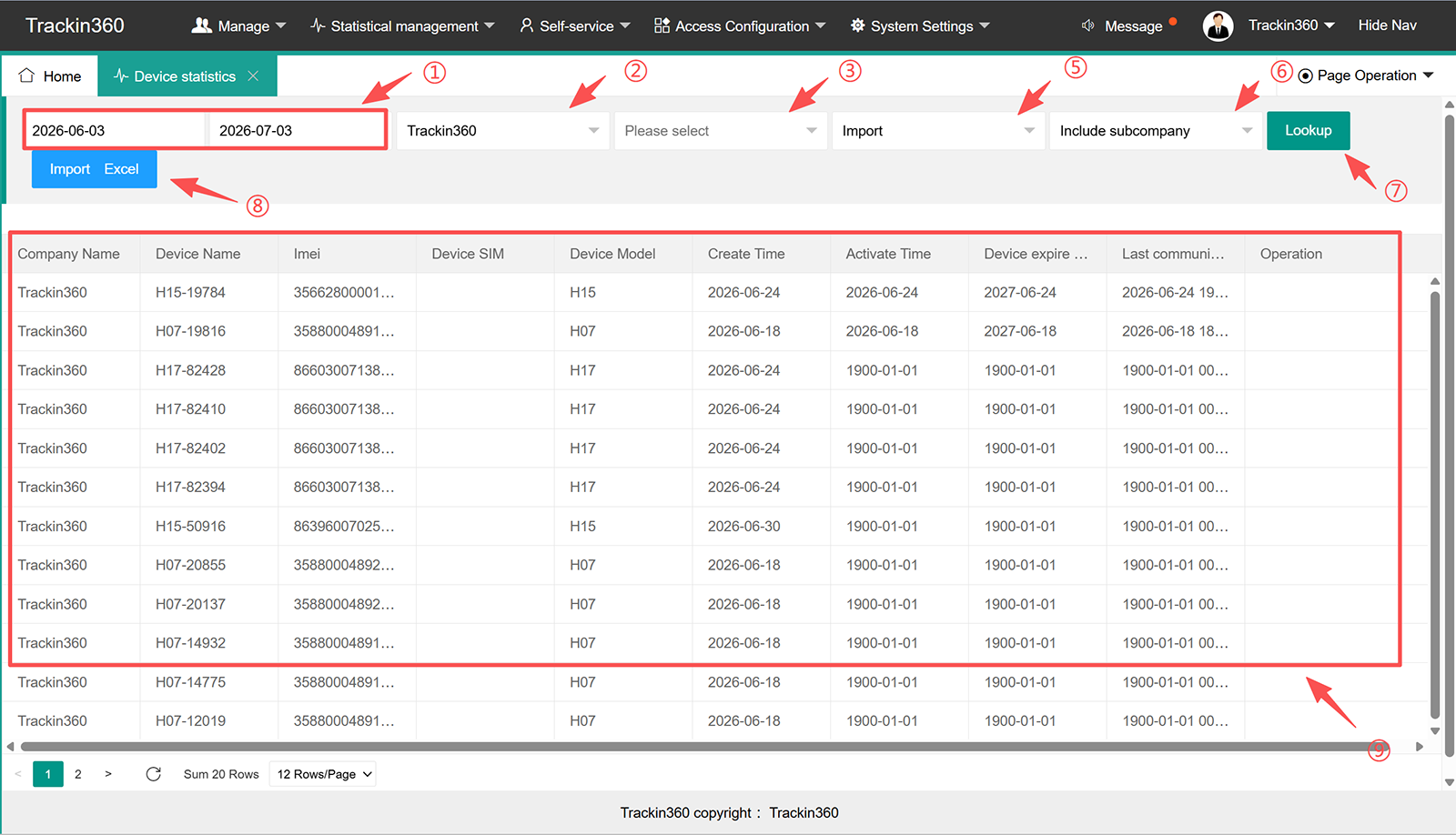Screen dimensions: 1456x835
Task: Click the Self-service person icon
Action: pyautogui.click(x=526, y=25)
